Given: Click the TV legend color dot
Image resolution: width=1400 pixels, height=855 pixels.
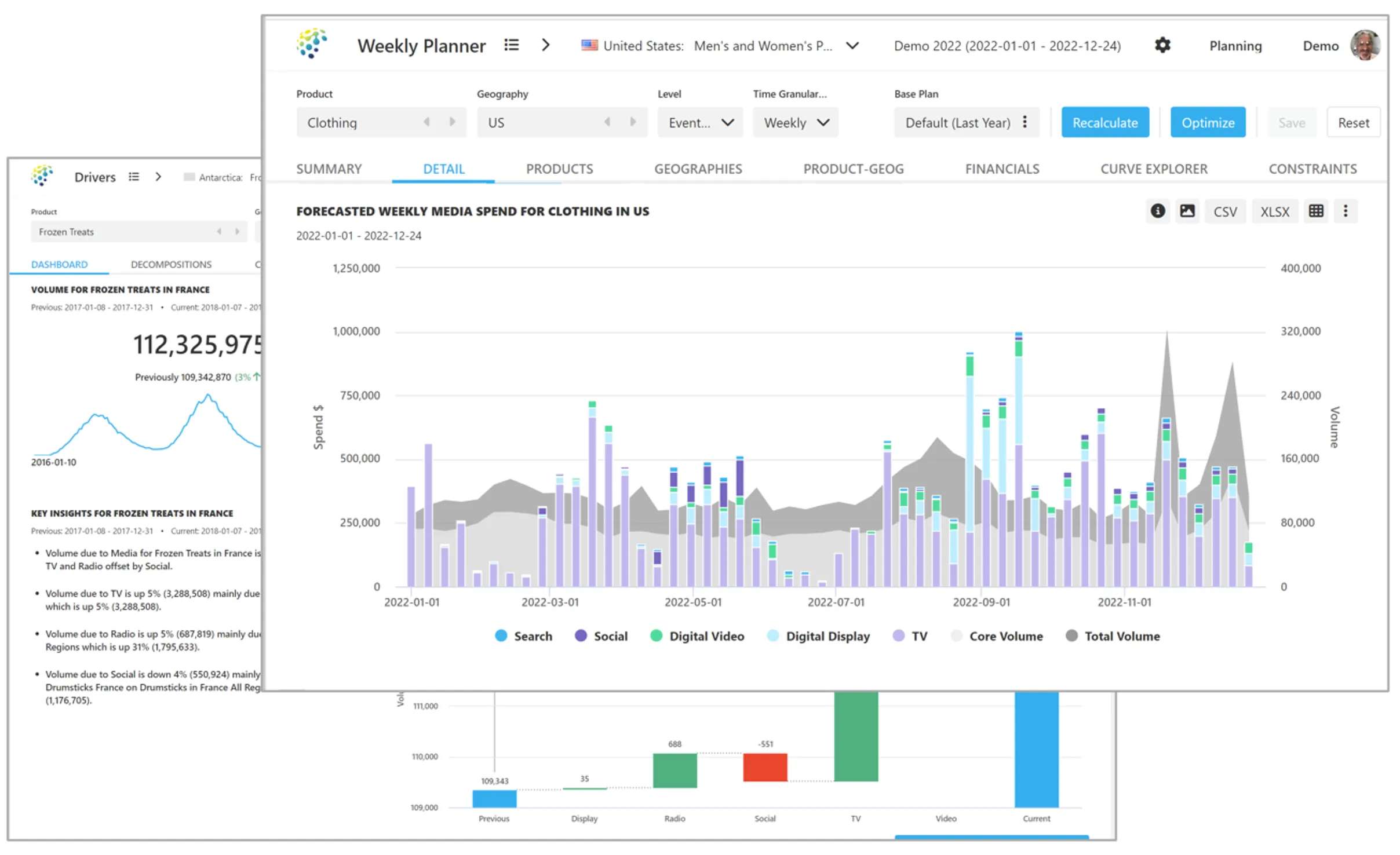Looking at the screenshot, I should (x=898, y=635).
